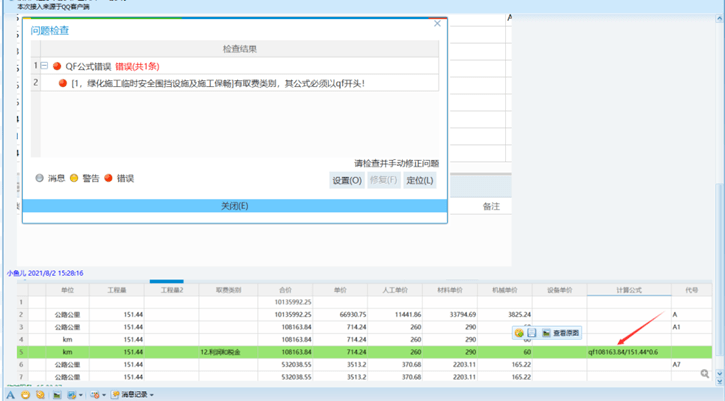Open 消息记录 message history
Image resolution: width=725 pixels, height=401 pixels.
(x=129, y=395)
